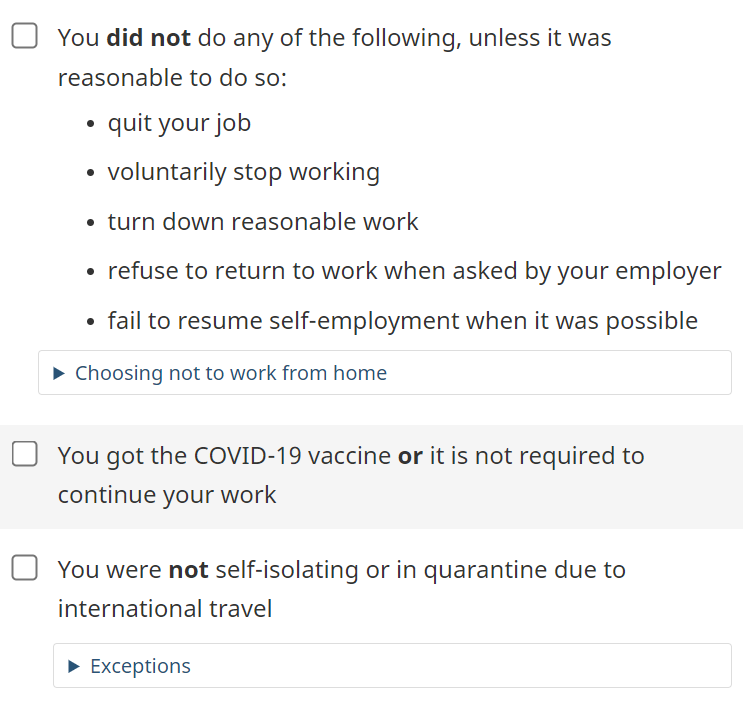Enable the not self-isolating checkbox
This screenshot has width=743, height=714.
click(x=25, y=569)
